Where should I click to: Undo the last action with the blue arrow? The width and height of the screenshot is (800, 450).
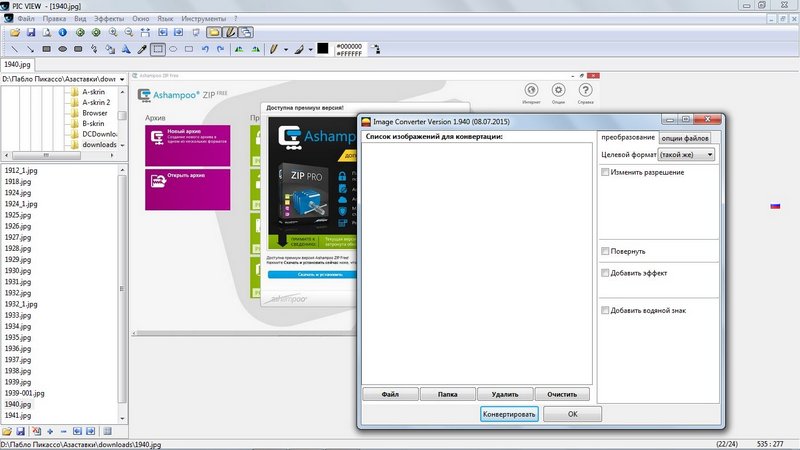pos(205,49)
